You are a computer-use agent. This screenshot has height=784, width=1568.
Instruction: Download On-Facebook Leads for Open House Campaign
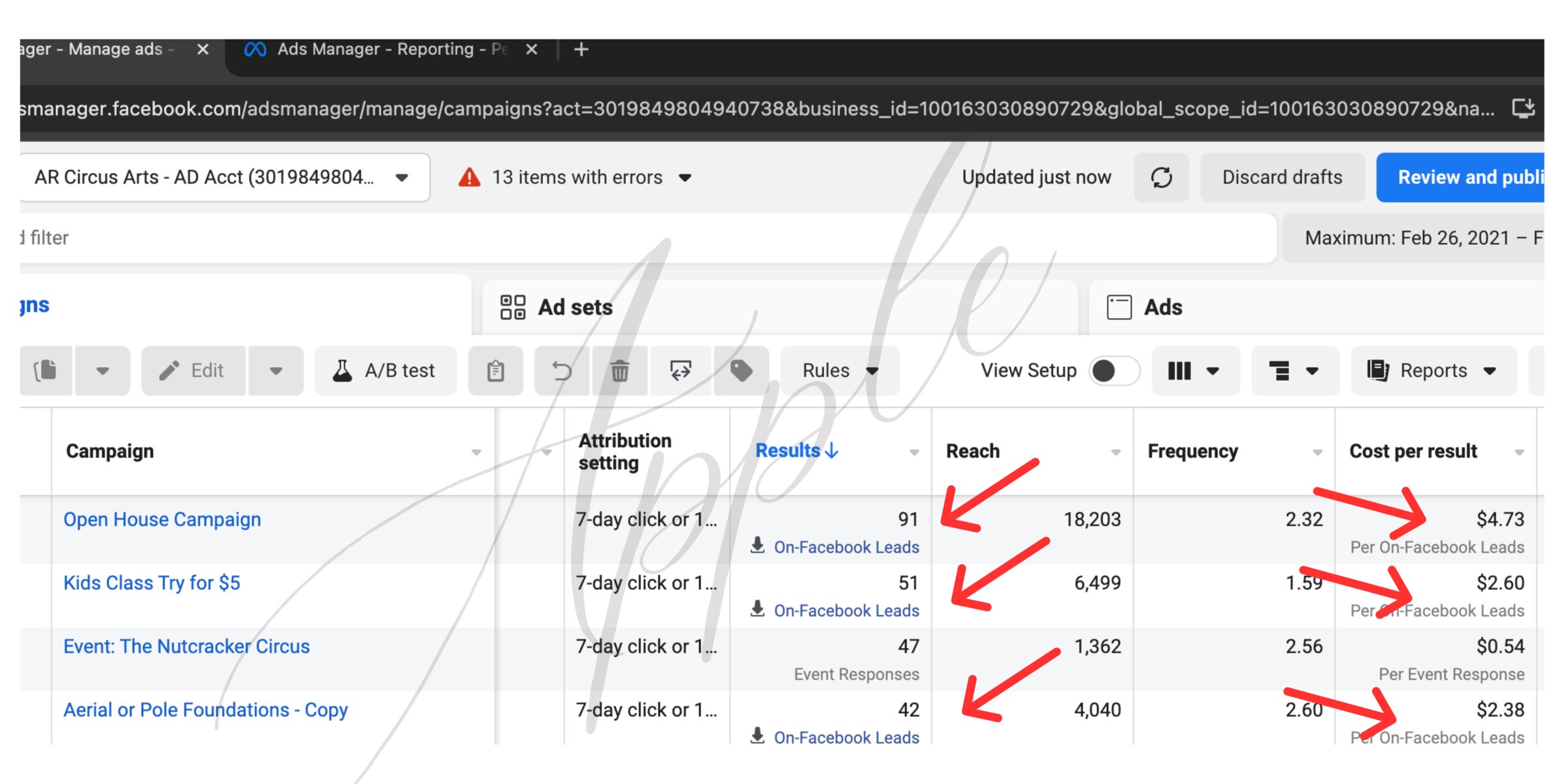(835, 547)
